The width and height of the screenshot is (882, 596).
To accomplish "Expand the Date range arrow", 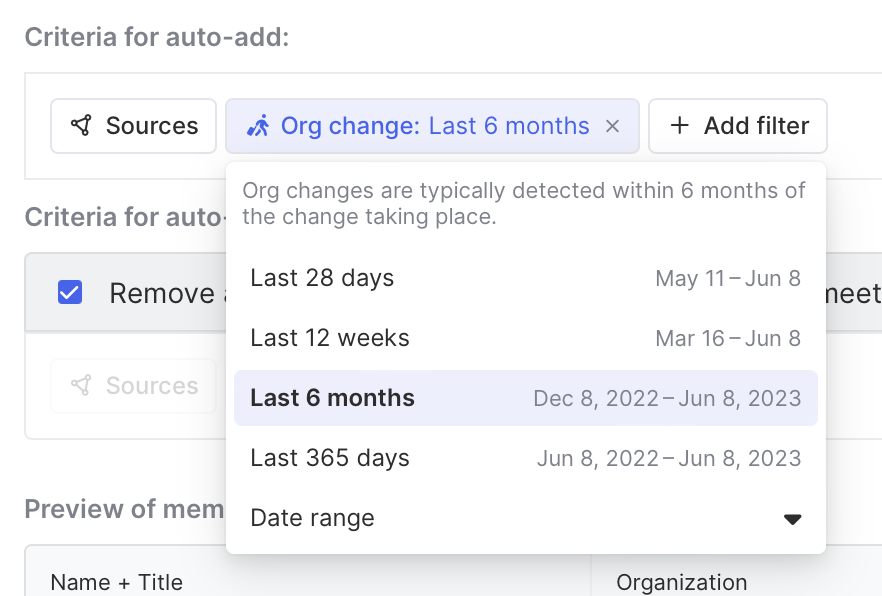I will click(x=792, y=519).
